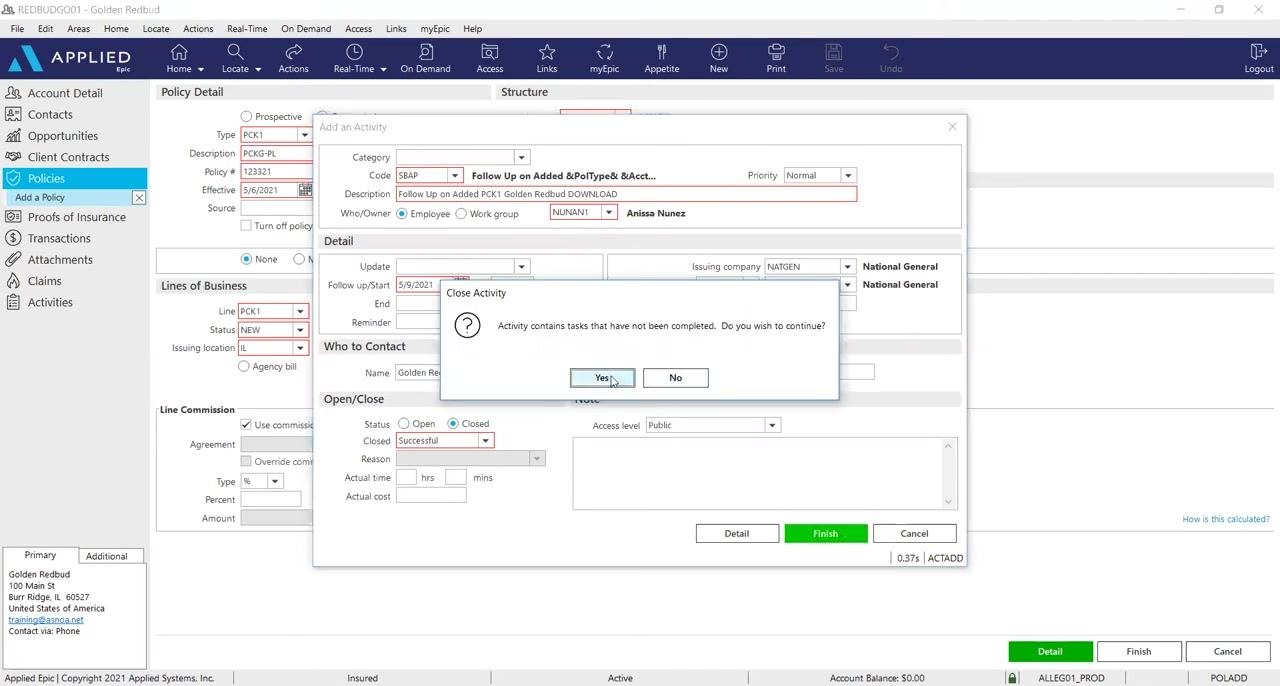Expand the Priority Normal dropdown

tap(848, 176)
